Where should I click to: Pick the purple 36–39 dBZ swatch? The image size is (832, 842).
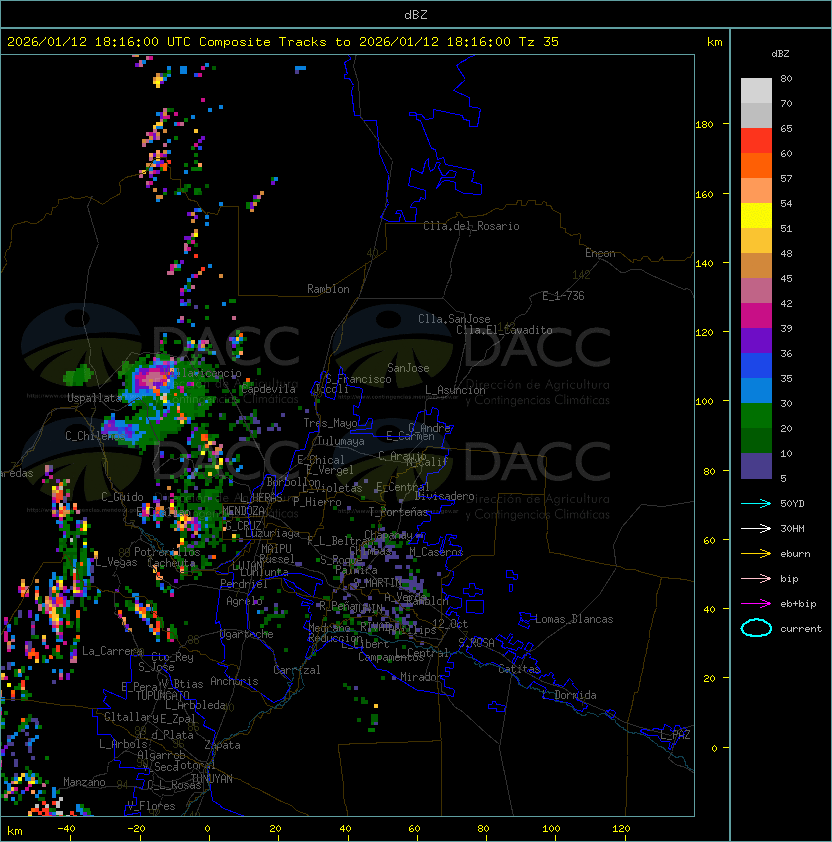[756, 340]
